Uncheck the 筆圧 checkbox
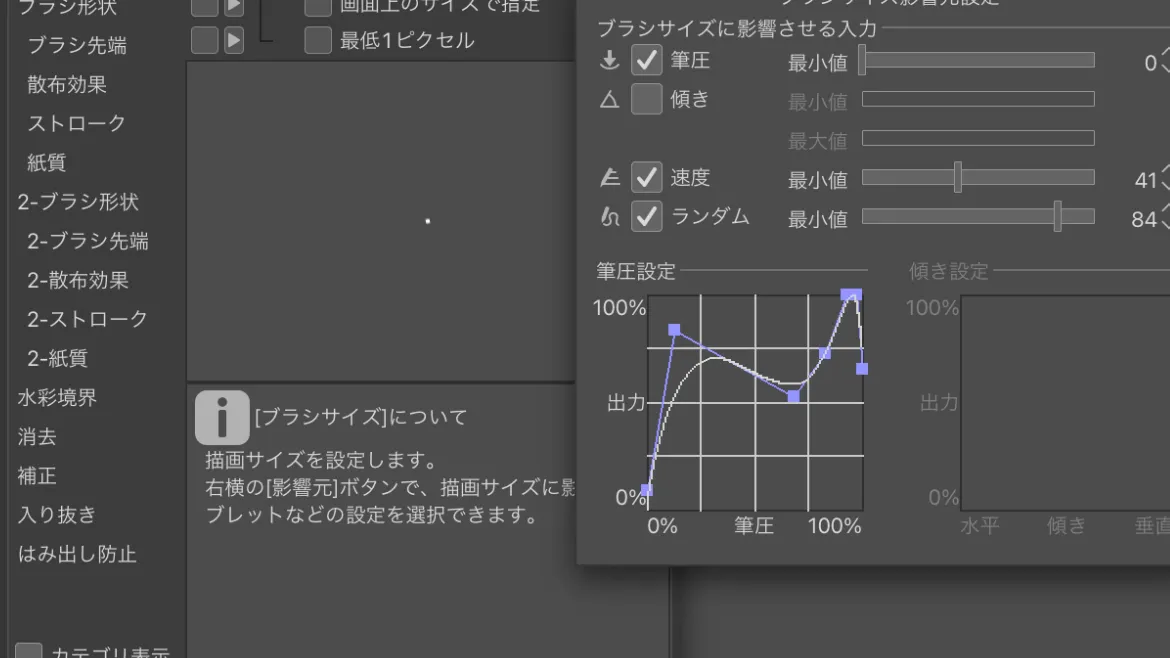 point(647,60)
